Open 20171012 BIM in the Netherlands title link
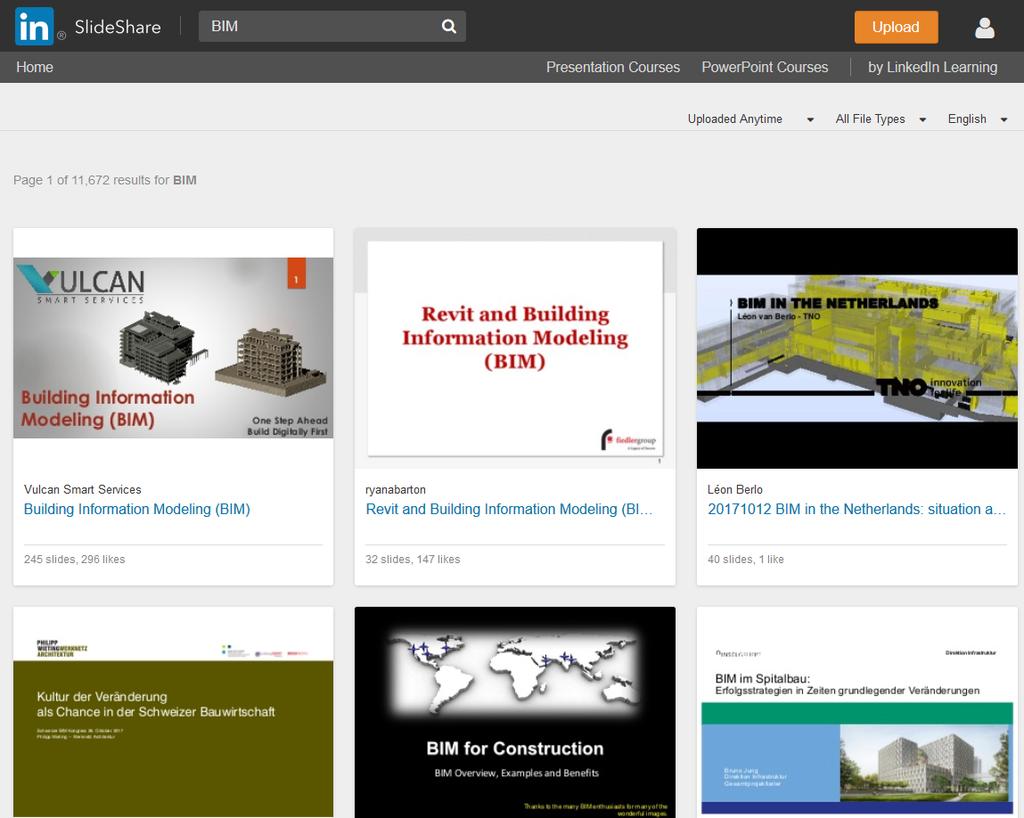The image size is (1024, 818). click(x=857, y=509)
